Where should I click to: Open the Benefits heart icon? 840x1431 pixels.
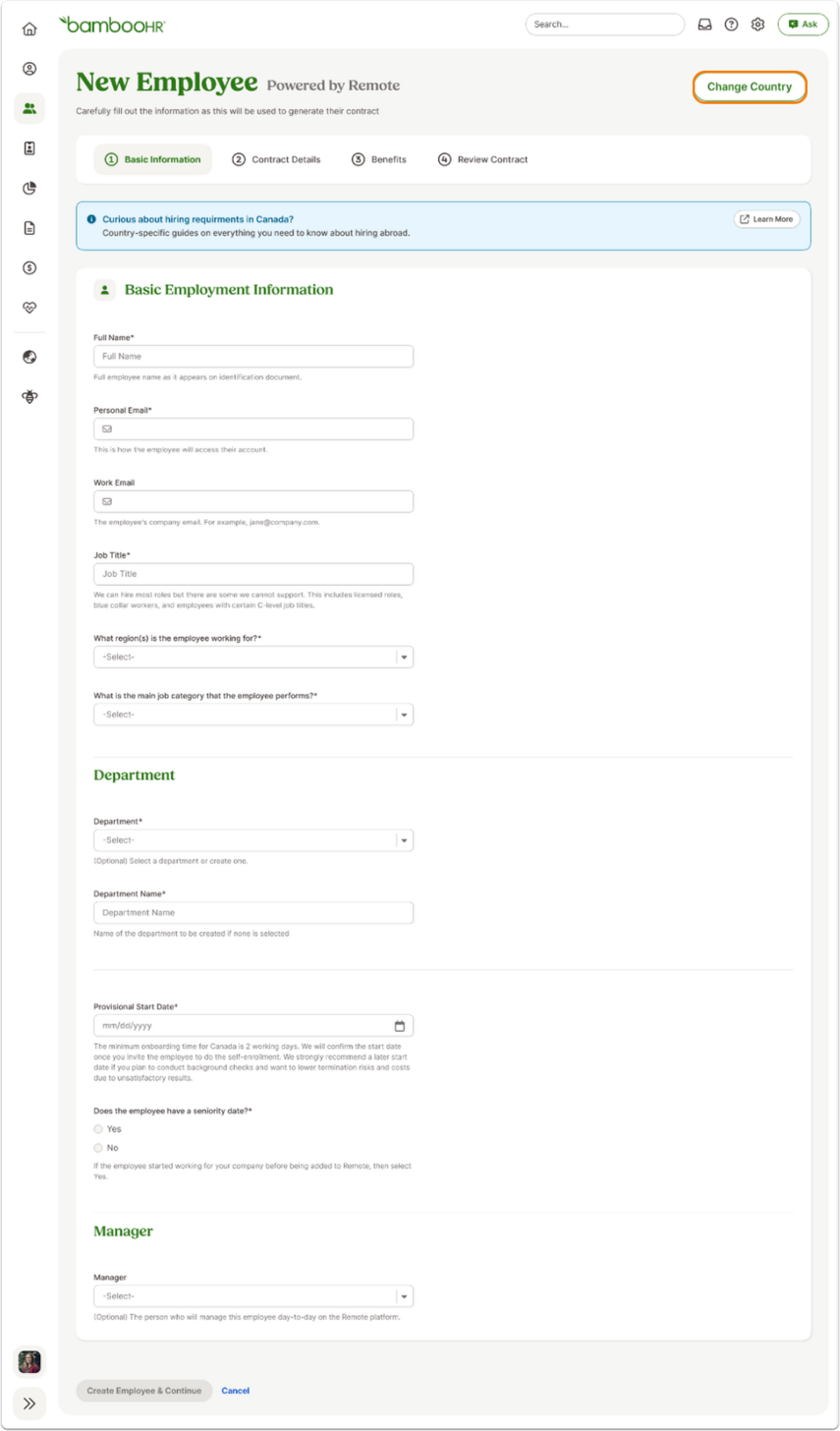click(x=29, y=308)
